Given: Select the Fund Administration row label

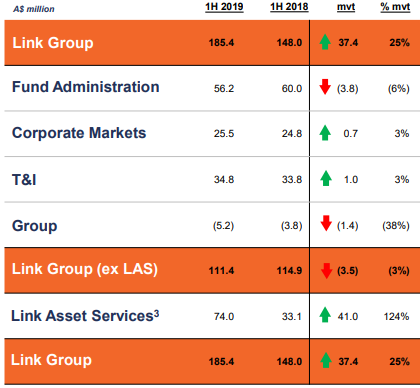Looking at the screenshot, I should tap(86, 87).
